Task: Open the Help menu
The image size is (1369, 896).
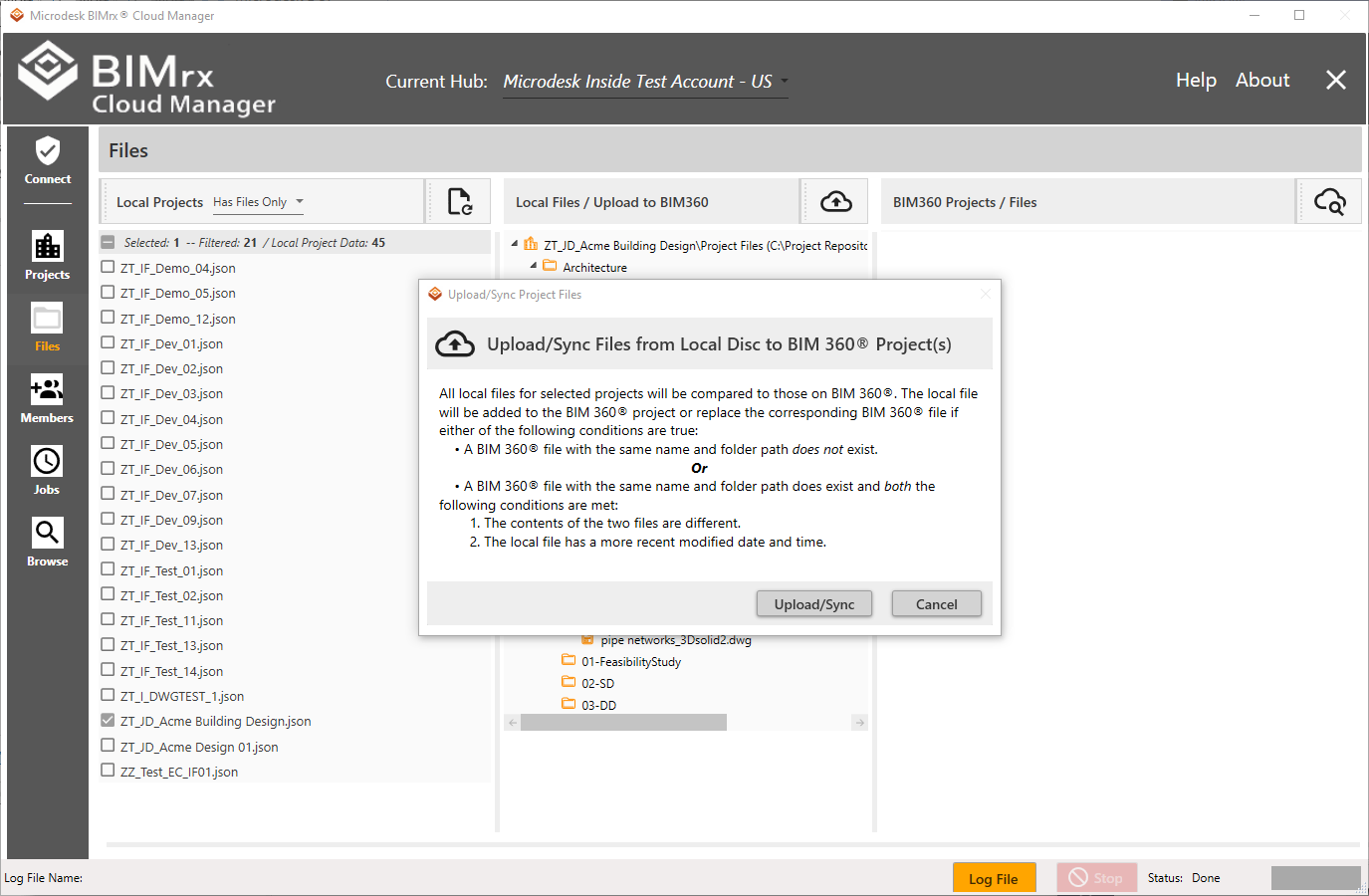Action: (1195, 81)
